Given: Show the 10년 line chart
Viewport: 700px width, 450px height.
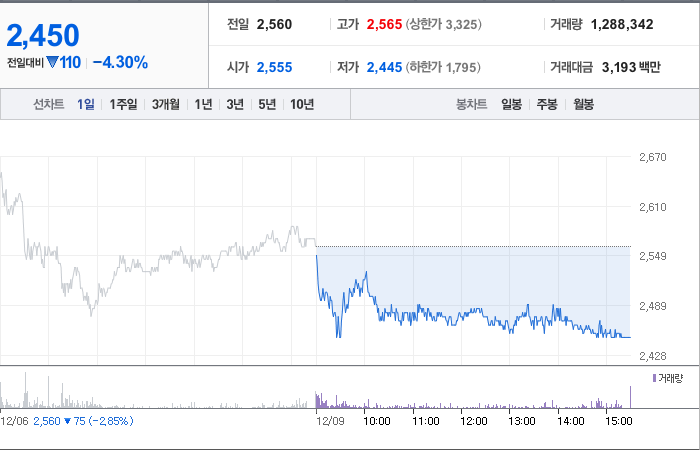Looking at the screenshot, I should click(302, 104).
